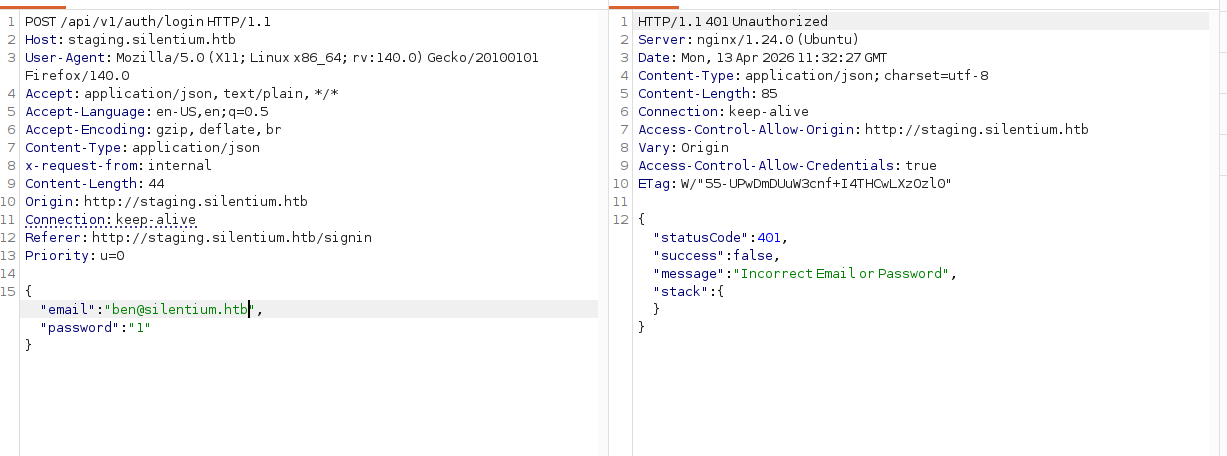1227x456 pixels.
Task: Click the request 'Origin' header name on line 10
Action: 51,201
